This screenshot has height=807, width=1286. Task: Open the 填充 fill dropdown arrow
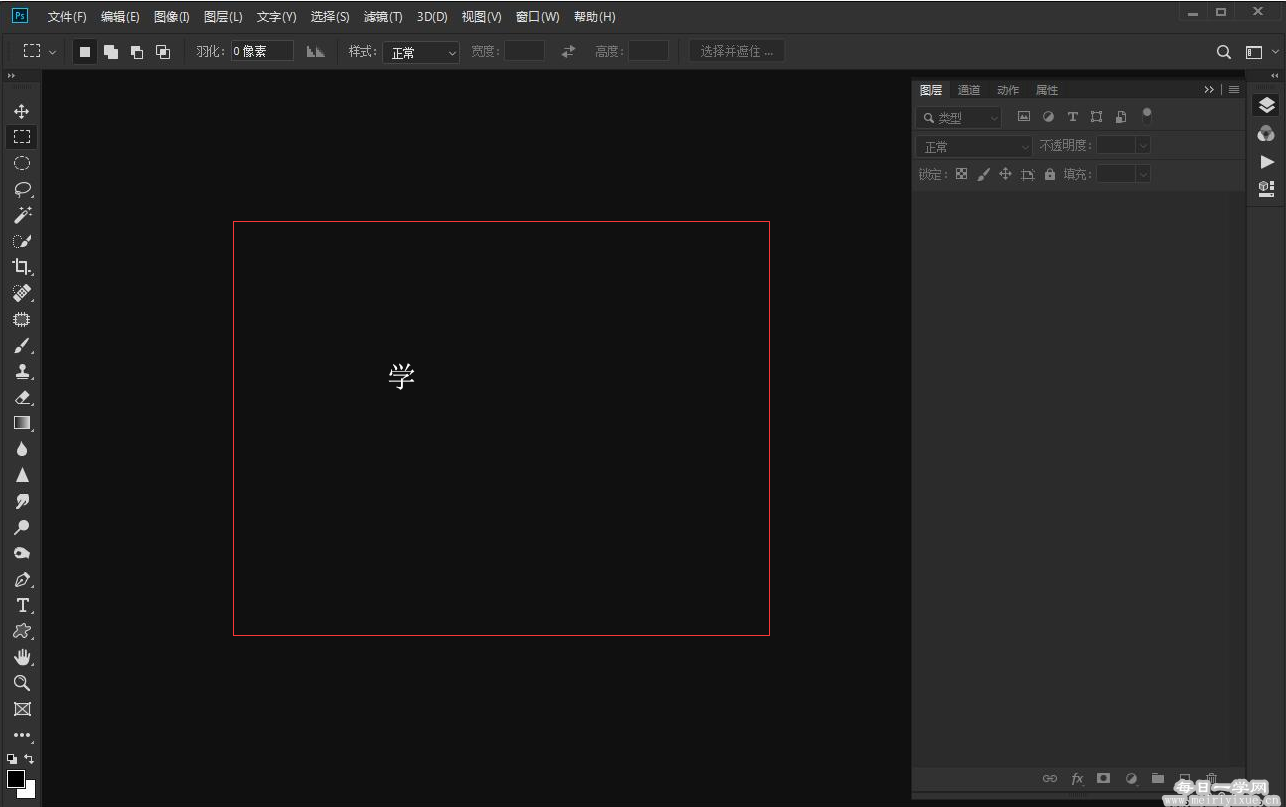[1143, 174]
